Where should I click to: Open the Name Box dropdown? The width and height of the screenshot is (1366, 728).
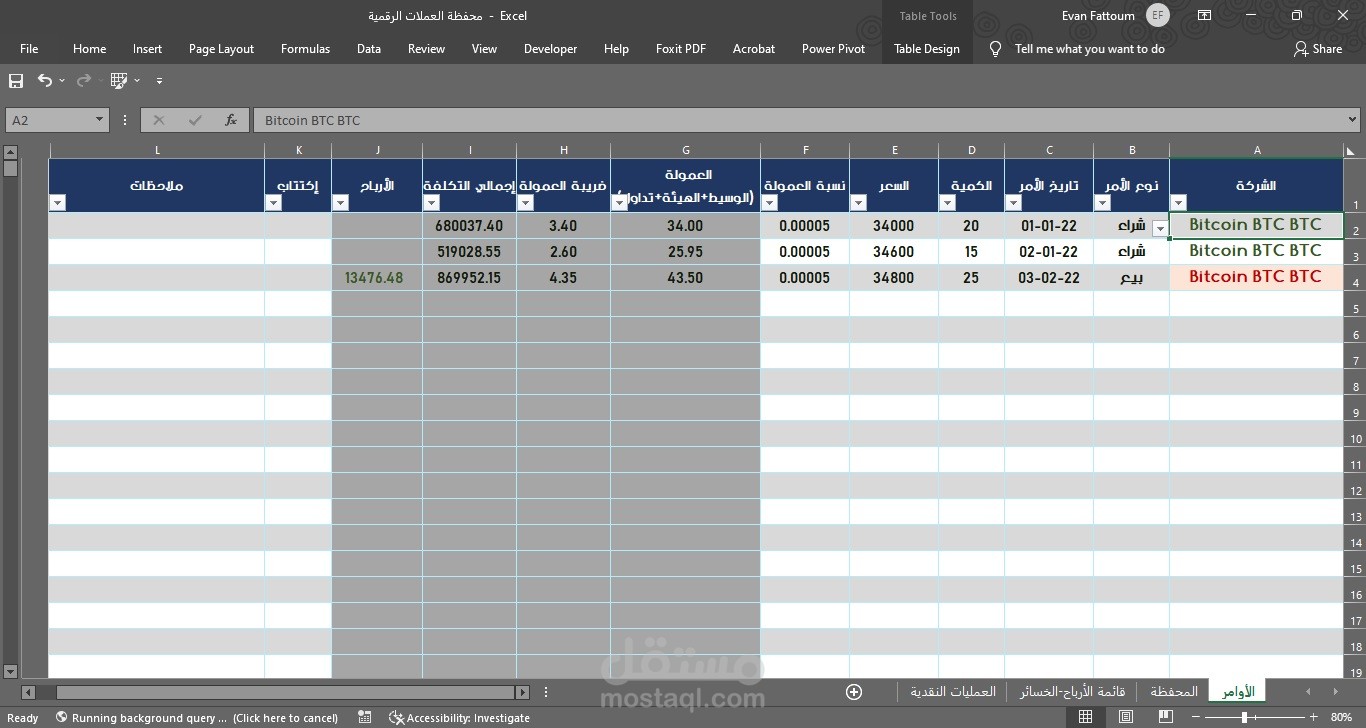click(99, 120)
